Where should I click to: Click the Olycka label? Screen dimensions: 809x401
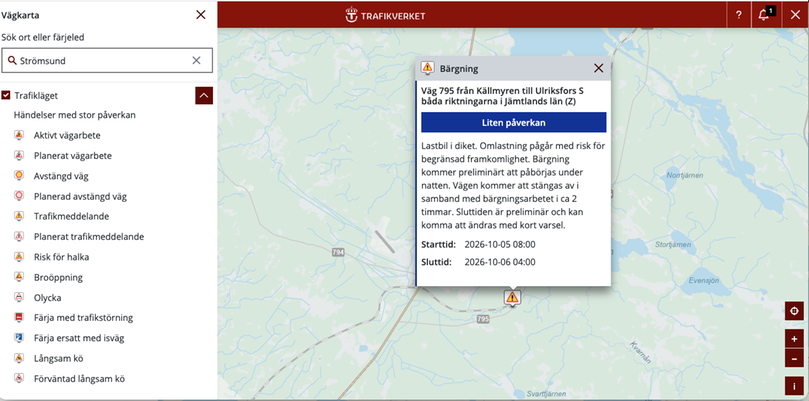click(x=47, y=298)
